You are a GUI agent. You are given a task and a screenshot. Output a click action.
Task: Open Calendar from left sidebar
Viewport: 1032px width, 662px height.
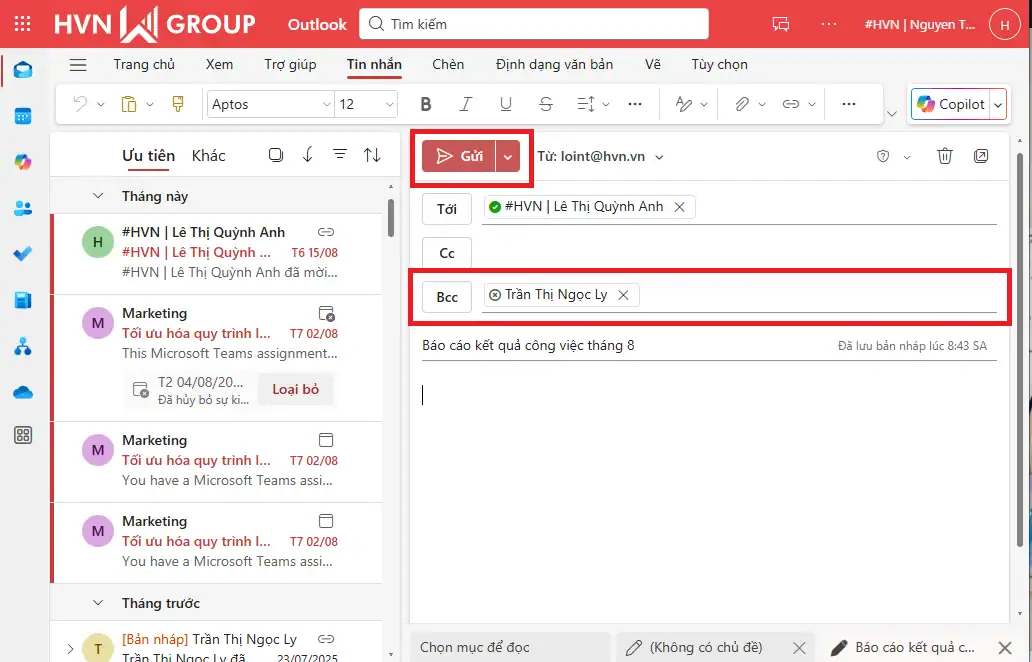23,116
